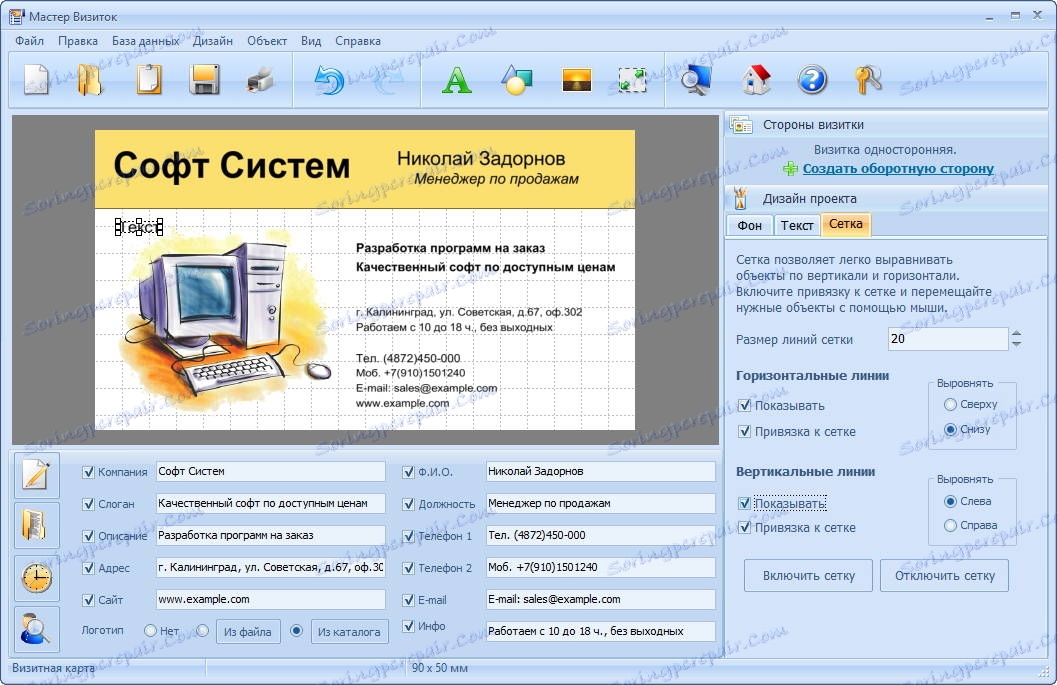Click the clock history icon in left sidebar
Screen dimensions: 1057x685
click(x=35, y=577)
